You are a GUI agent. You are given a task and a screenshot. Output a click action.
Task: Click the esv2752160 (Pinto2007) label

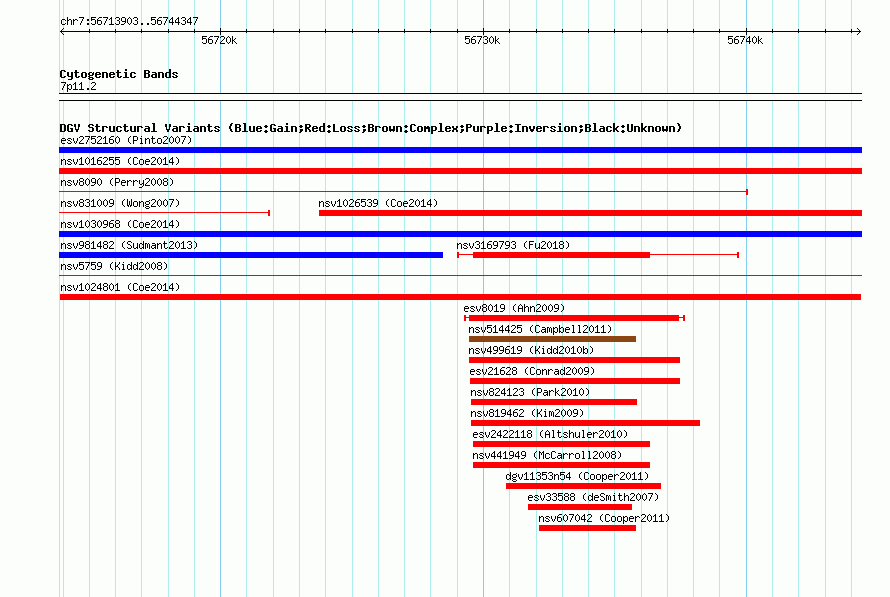pos(126,140)
